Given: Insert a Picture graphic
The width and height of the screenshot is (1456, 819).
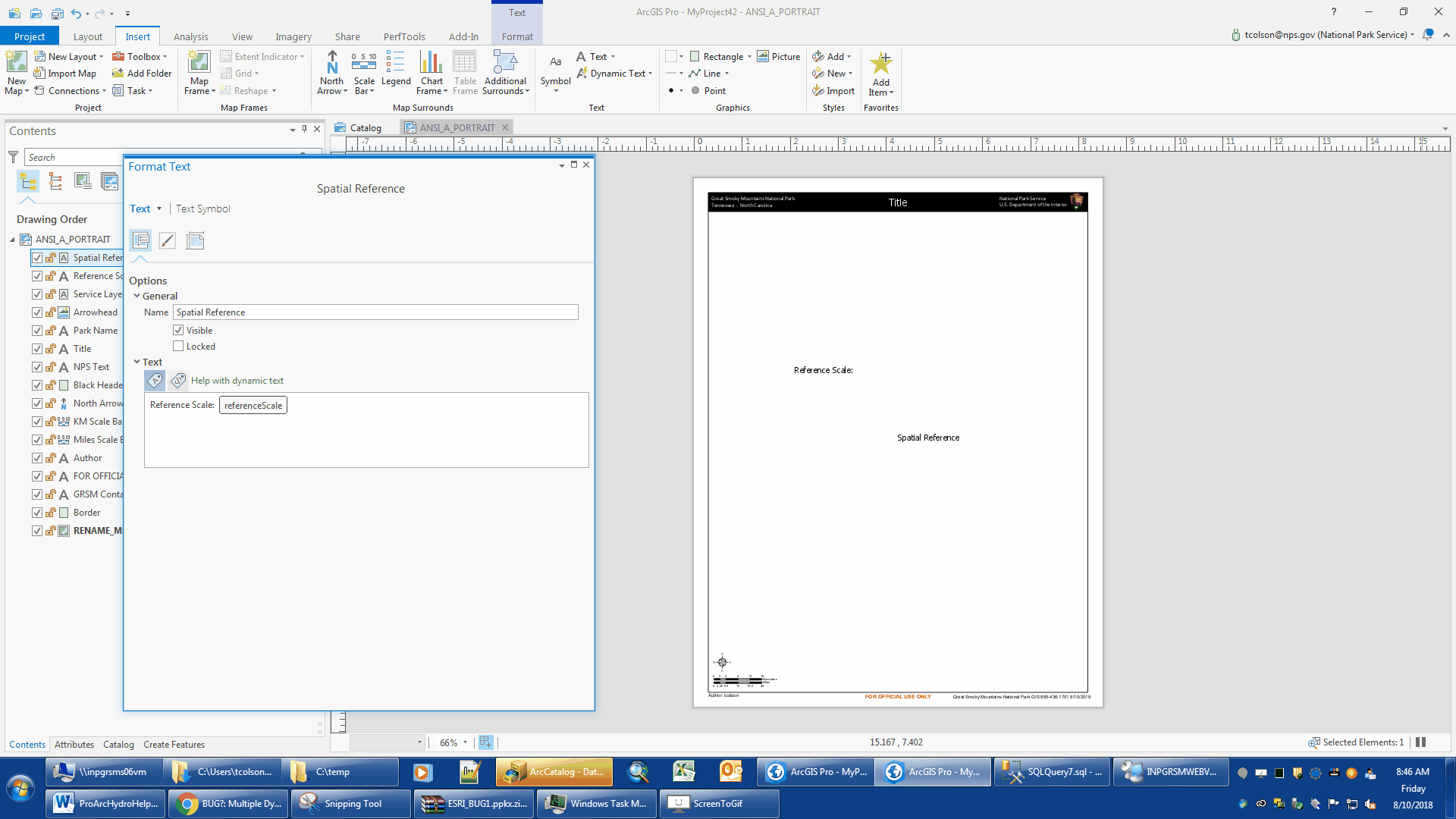Looking at the screenshot, I should pos(779,57).
